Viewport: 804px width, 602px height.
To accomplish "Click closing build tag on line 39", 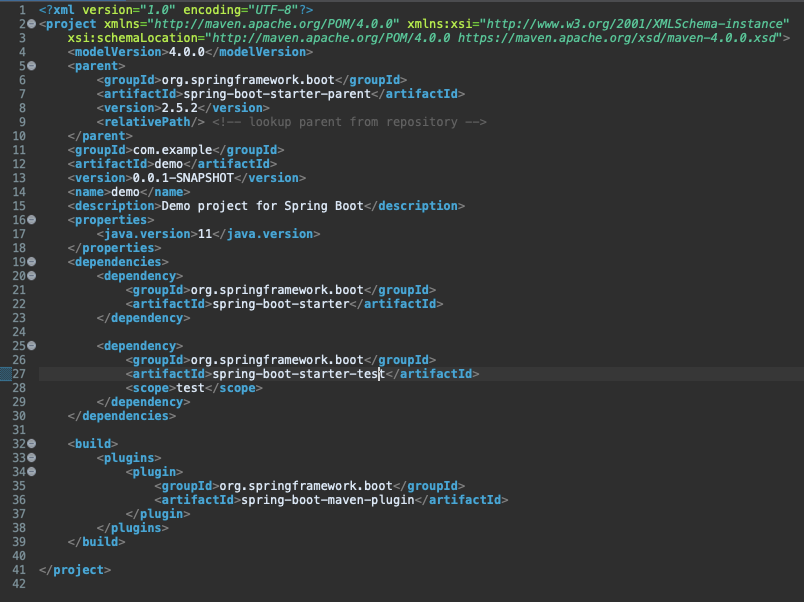I will pos(96,542).
